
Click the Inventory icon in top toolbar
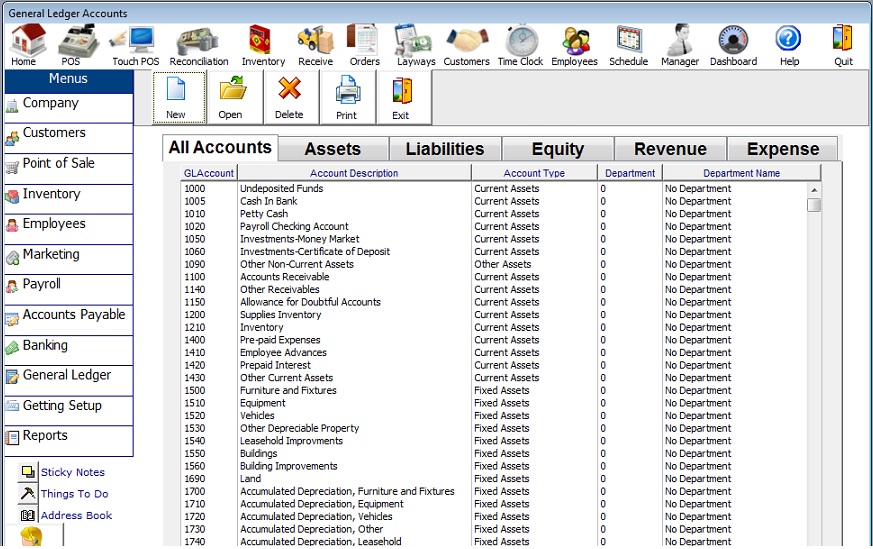(x=263, y=45)
